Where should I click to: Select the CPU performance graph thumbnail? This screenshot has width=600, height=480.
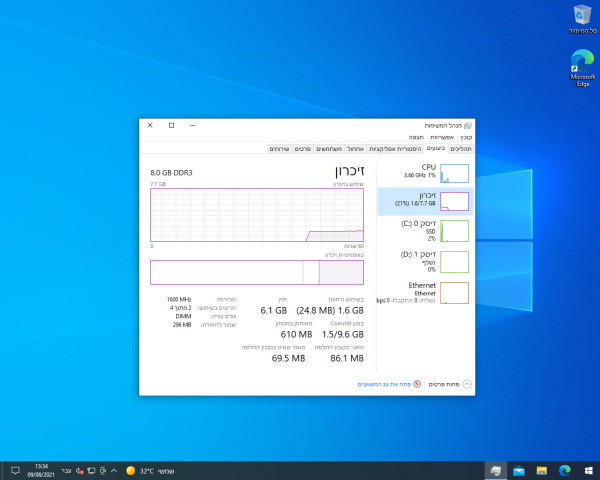(x=454, y=173)
